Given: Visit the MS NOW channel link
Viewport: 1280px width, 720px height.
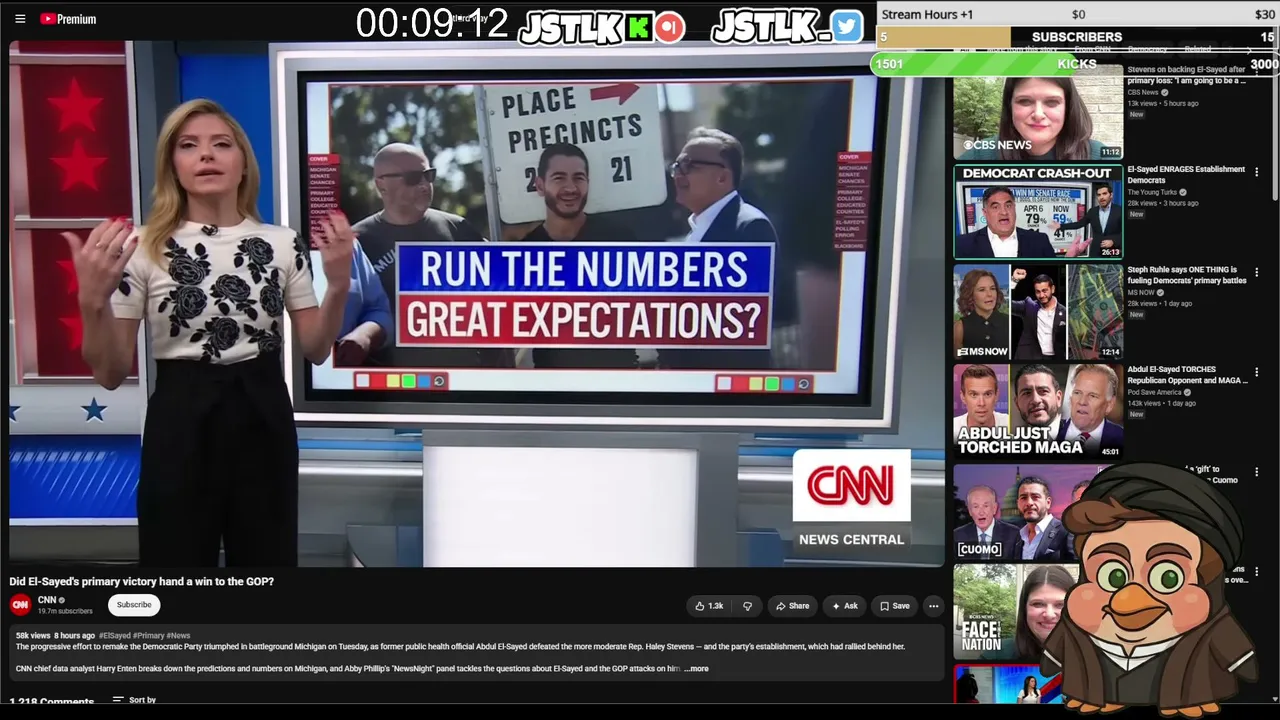Looking at the screenshot, I should click(x=1141, y=292).
